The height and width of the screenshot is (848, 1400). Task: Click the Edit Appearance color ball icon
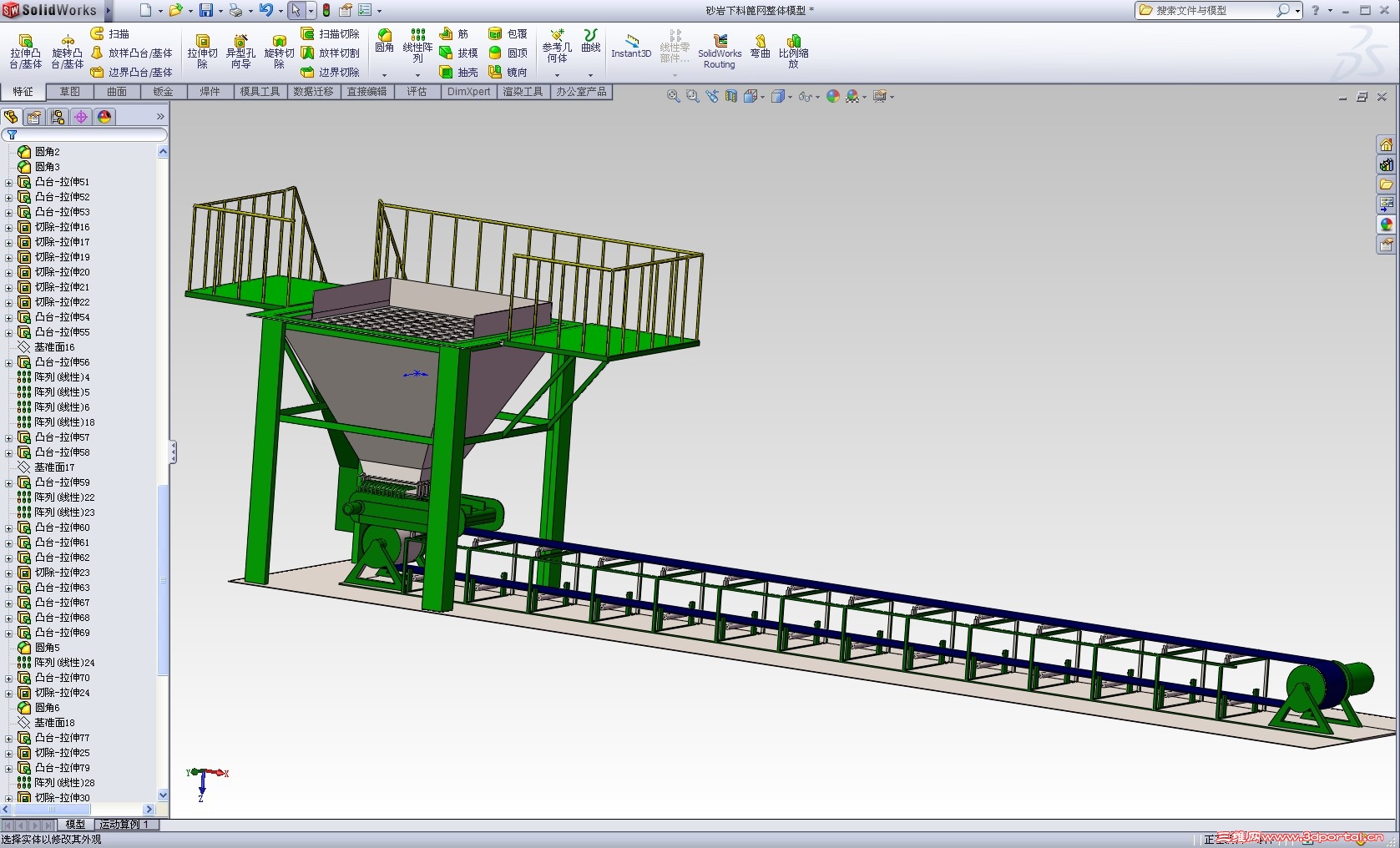tap(832, 97)
